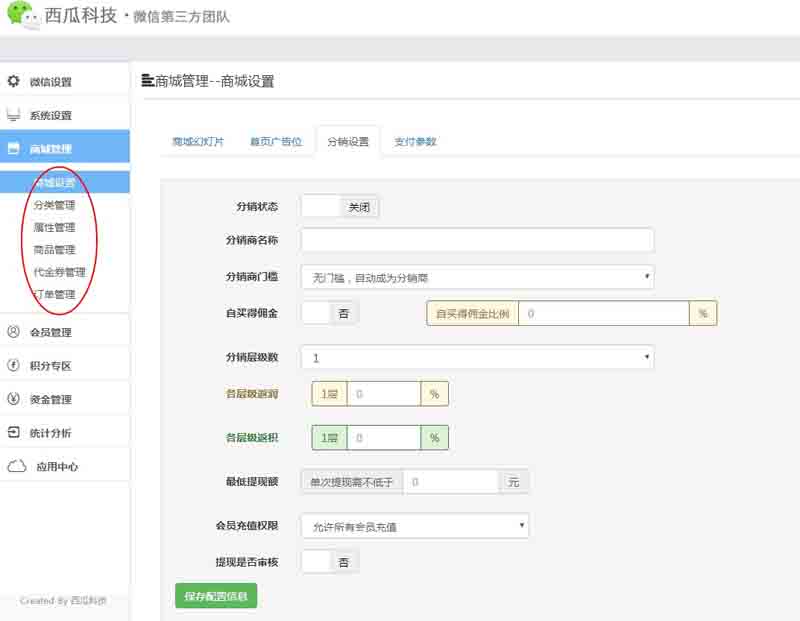Click the WeChat logo icon in header
Image resolution: width=800 pixels, height=621 pixels.
[22, 15]
